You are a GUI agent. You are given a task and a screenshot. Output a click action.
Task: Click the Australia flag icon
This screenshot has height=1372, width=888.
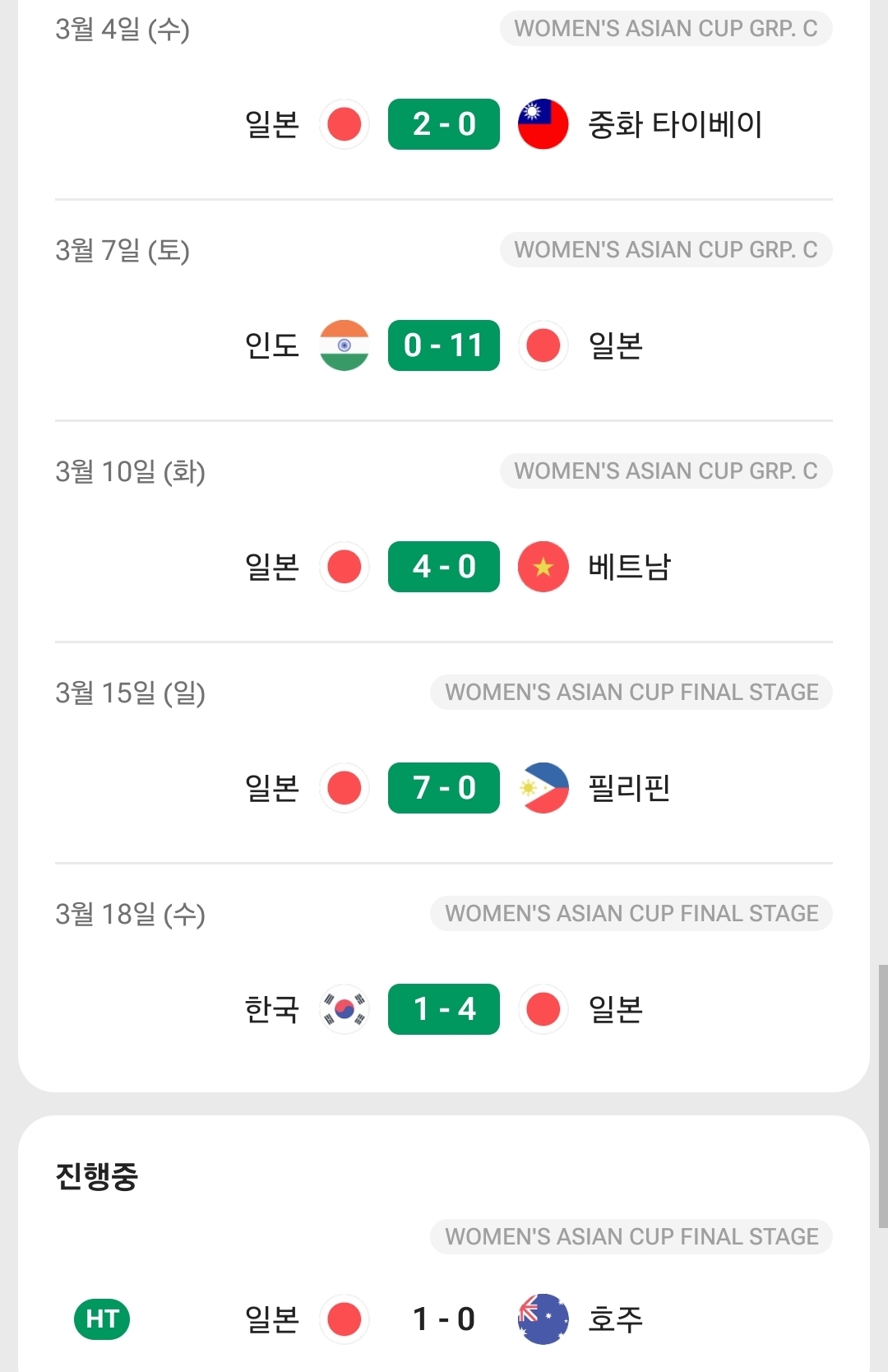[x=543, y=1319]
